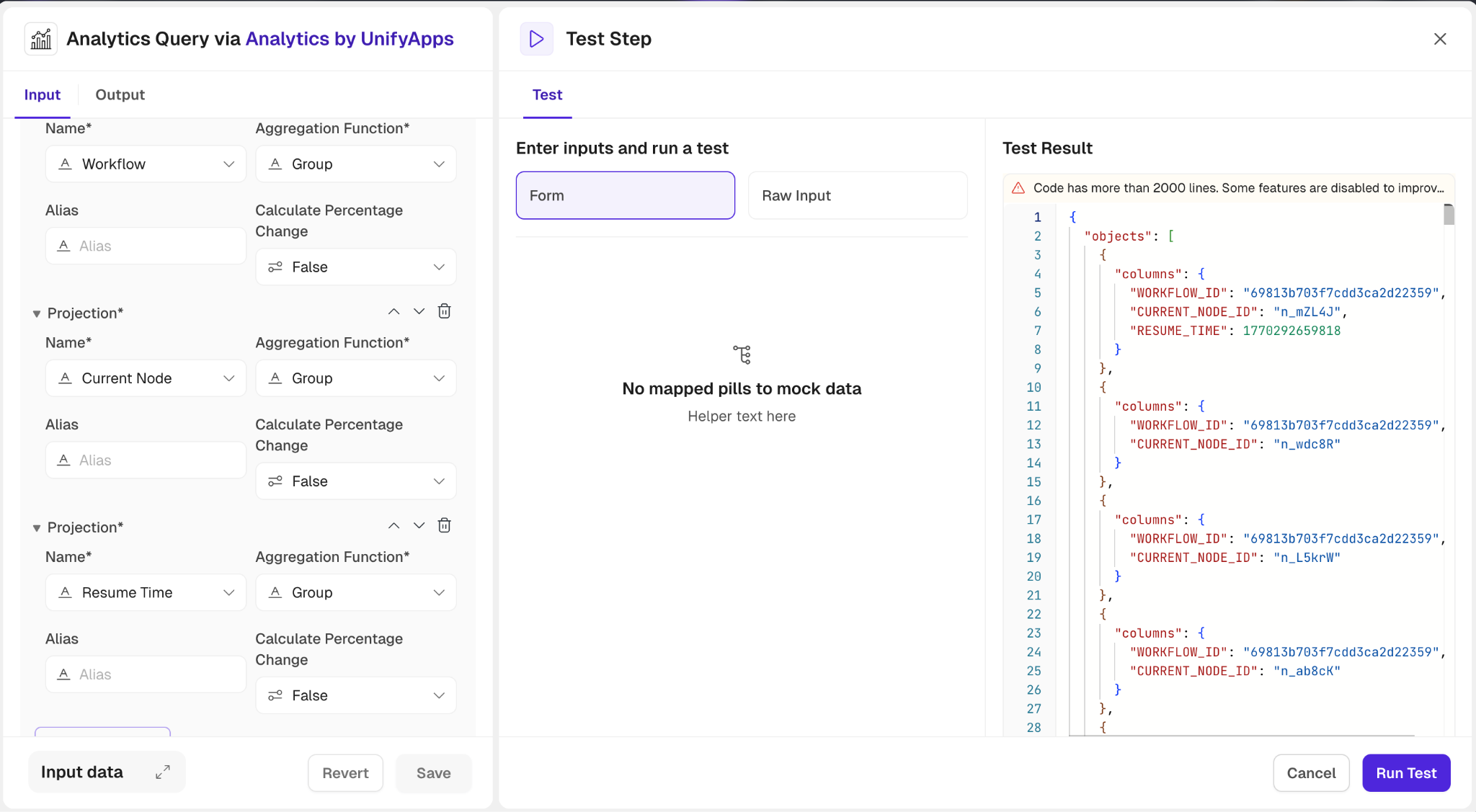Click the Test Step play icon
1476x812 pixels.
[536, 39]
